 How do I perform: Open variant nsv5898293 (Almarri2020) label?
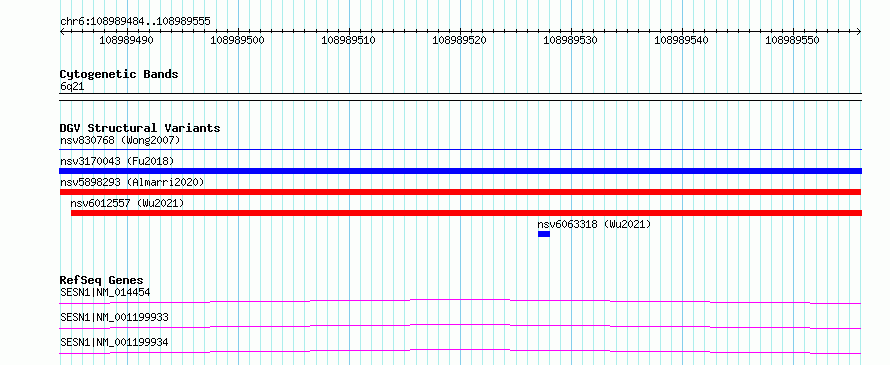tap(132, 182)
